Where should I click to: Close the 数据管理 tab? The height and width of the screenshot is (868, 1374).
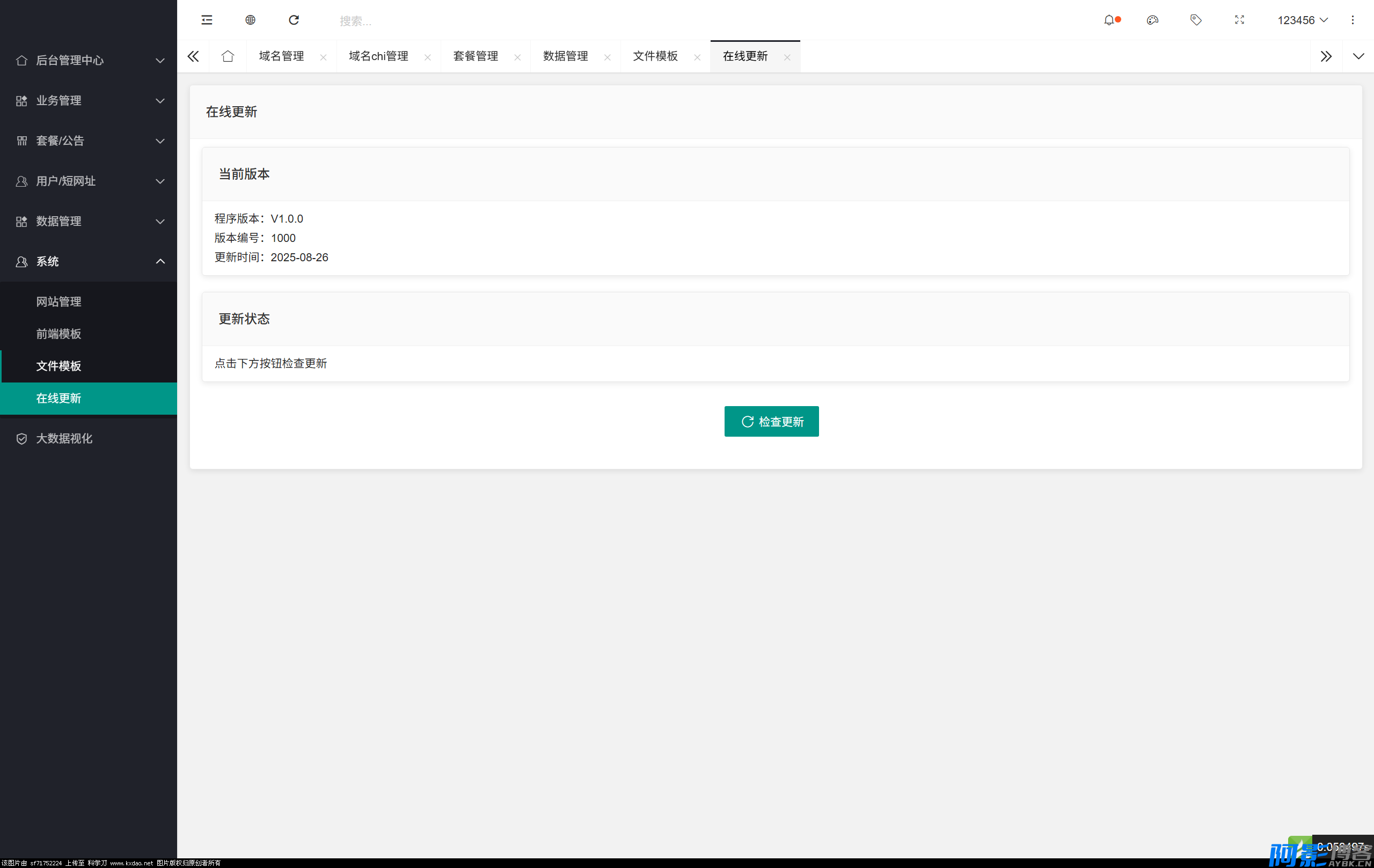[x=607, y=57]
